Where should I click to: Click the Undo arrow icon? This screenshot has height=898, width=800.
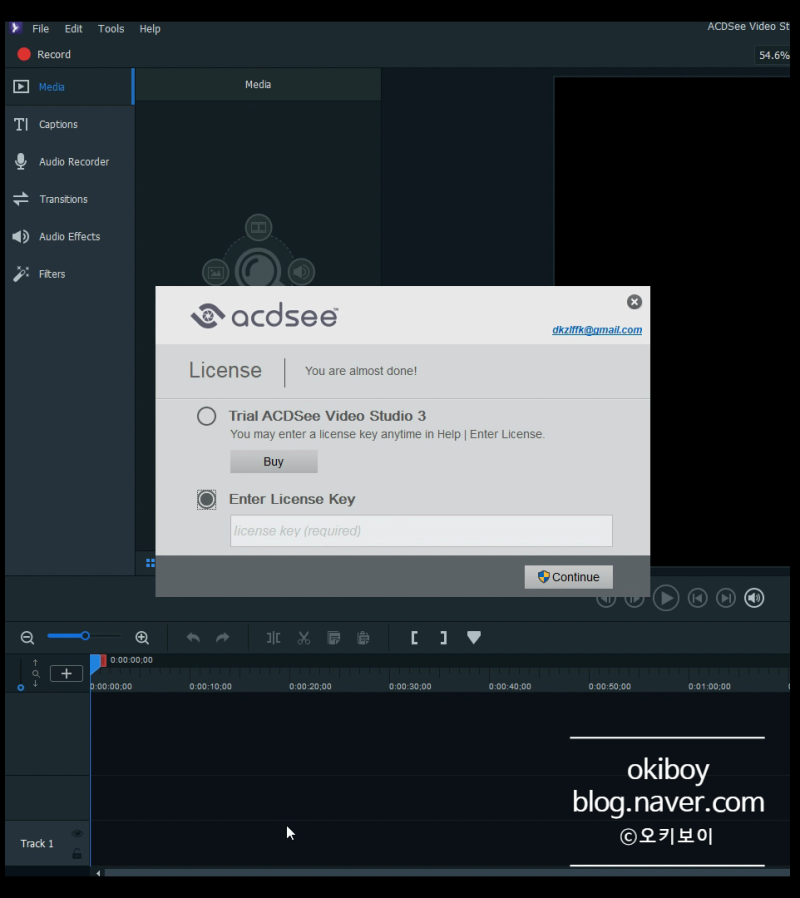click(x=193, y=637)
